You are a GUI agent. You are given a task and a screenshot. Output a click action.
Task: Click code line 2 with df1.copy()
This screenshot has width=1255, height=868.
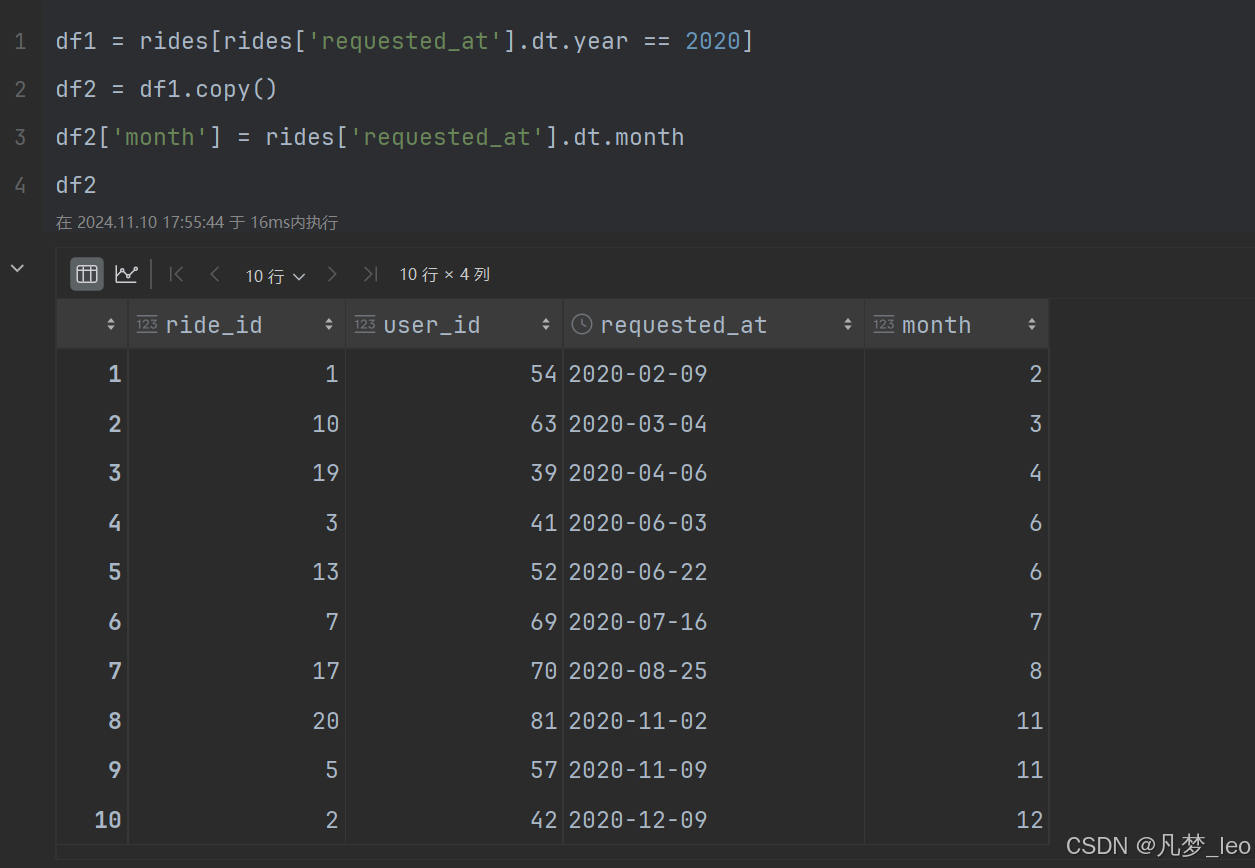pos(167,89)
